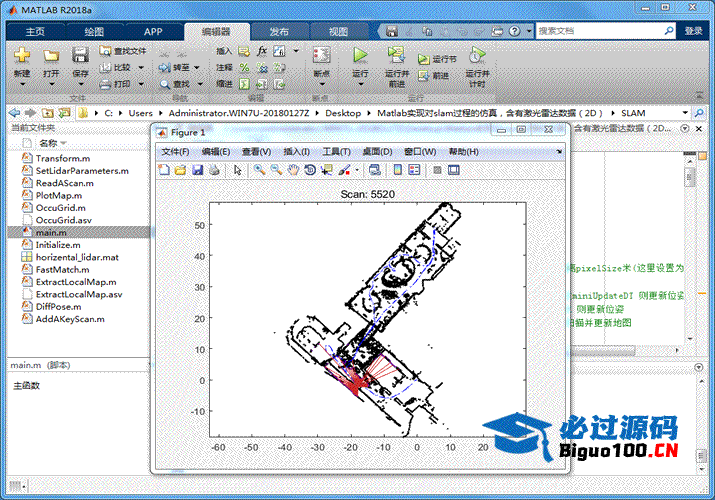The height and width of the screenshot is (500, 715).
Task: Click Figure 1 link plot icon
Action: click(x=375, y=170)
